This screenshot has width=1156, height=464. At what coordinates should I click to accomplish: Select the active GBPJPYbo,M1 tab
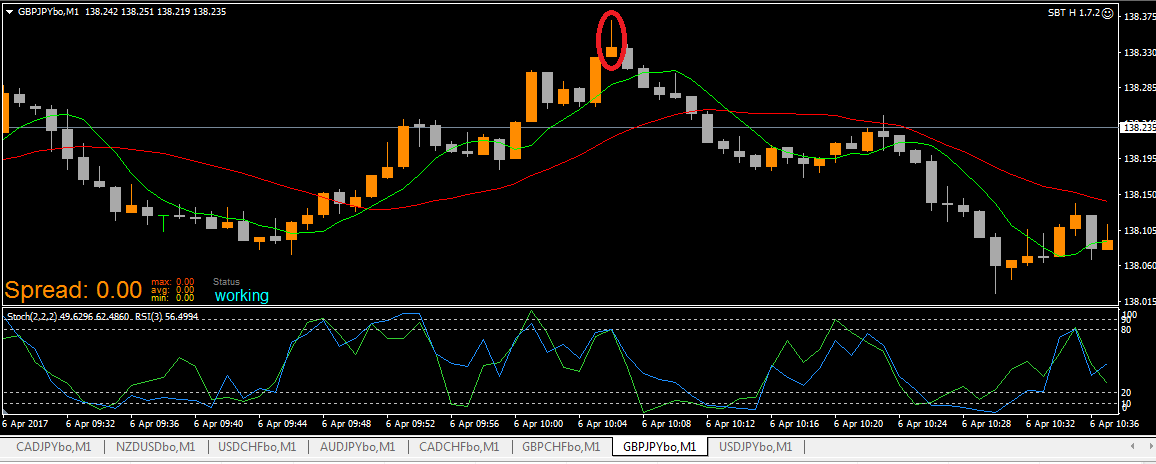(x=659, y=447)
